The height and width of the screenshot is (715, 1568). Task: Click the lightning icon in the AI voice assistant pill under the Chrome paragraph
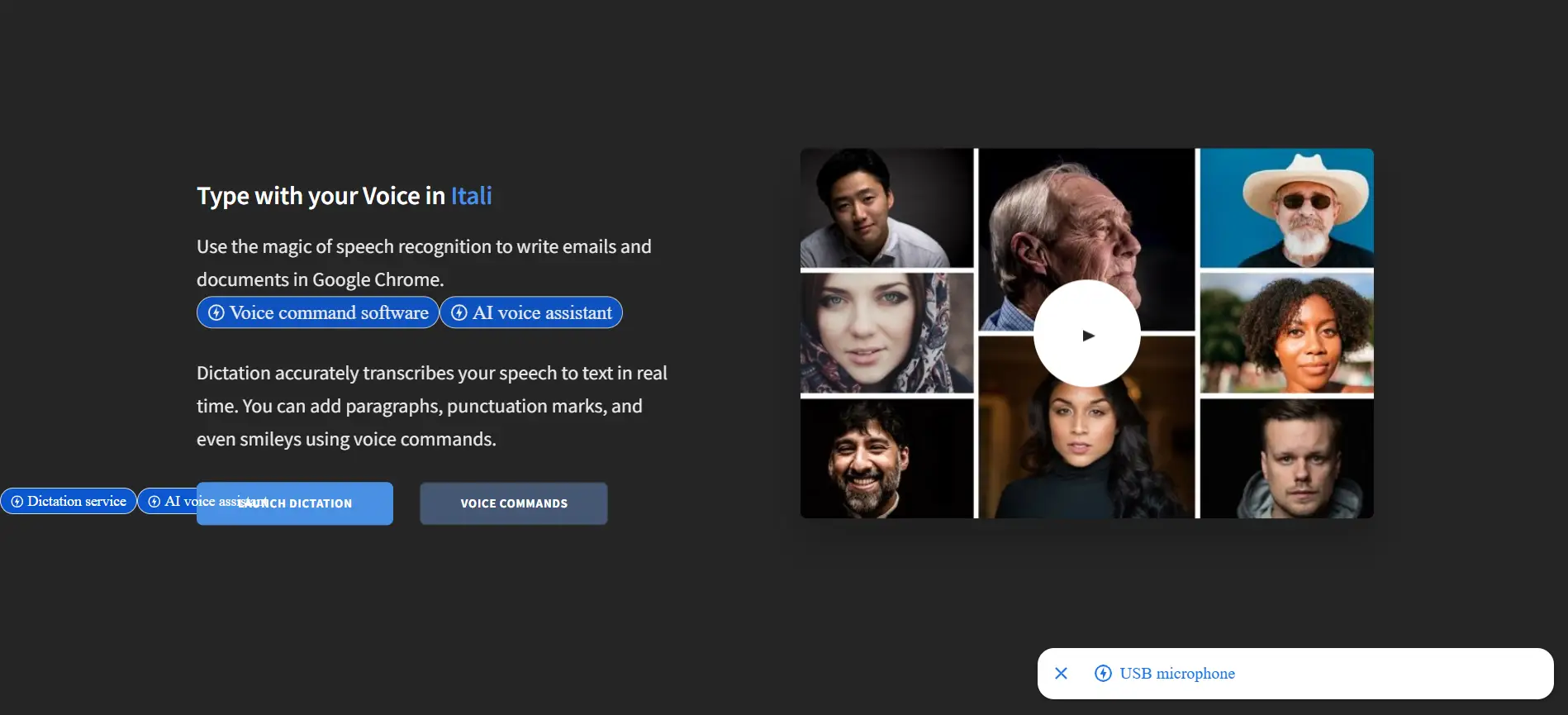[459, 312]
